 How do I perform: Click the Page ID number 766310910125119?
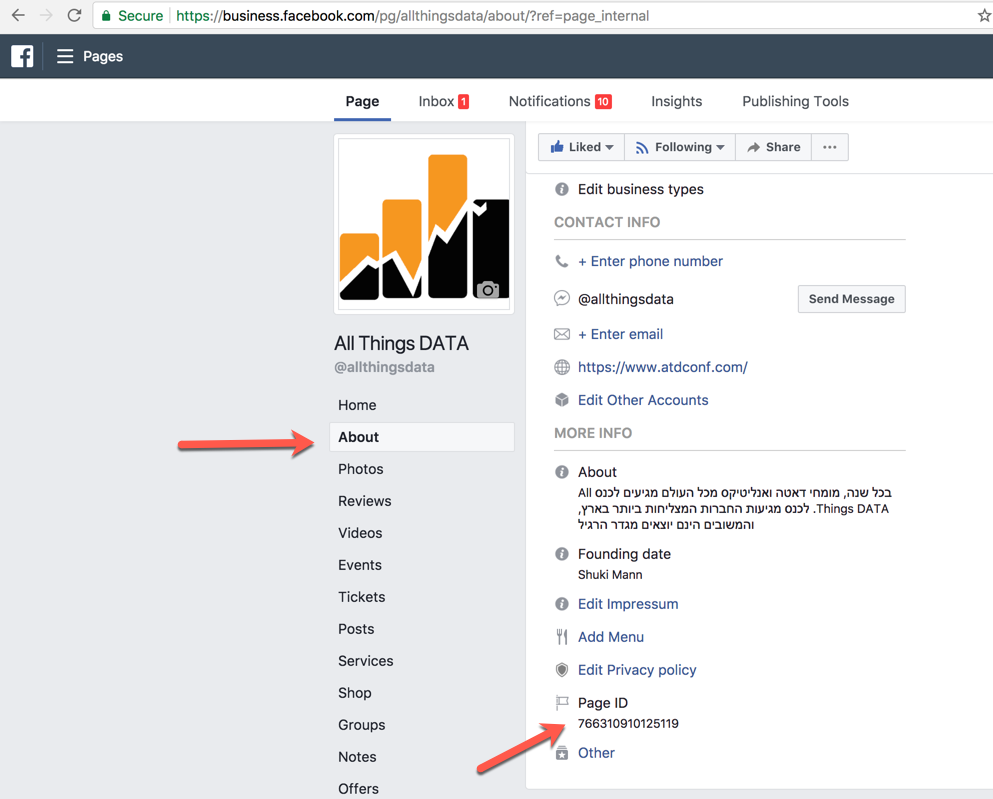pyautogui.click(x=628, y=724)
